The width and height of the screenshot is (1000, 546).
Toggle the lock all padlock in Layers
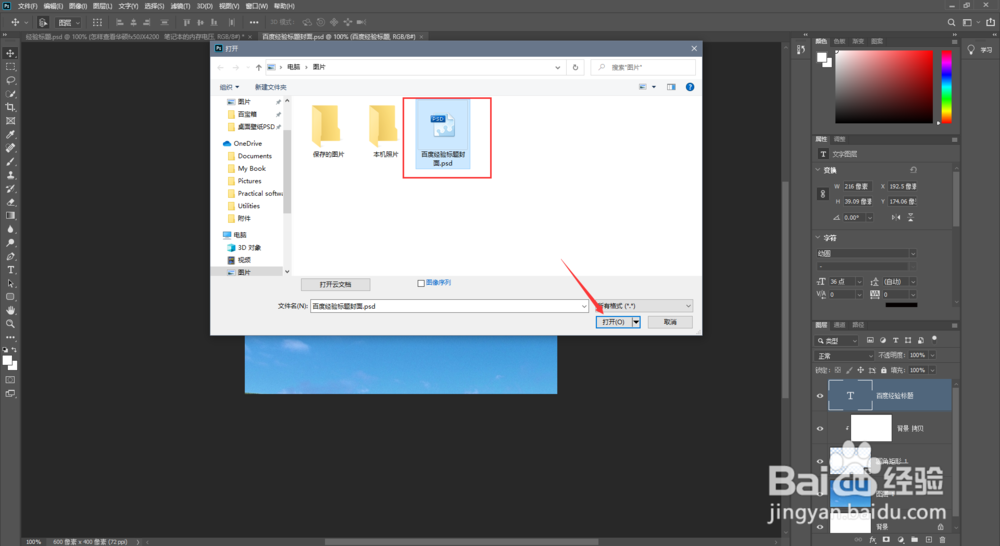884,370
